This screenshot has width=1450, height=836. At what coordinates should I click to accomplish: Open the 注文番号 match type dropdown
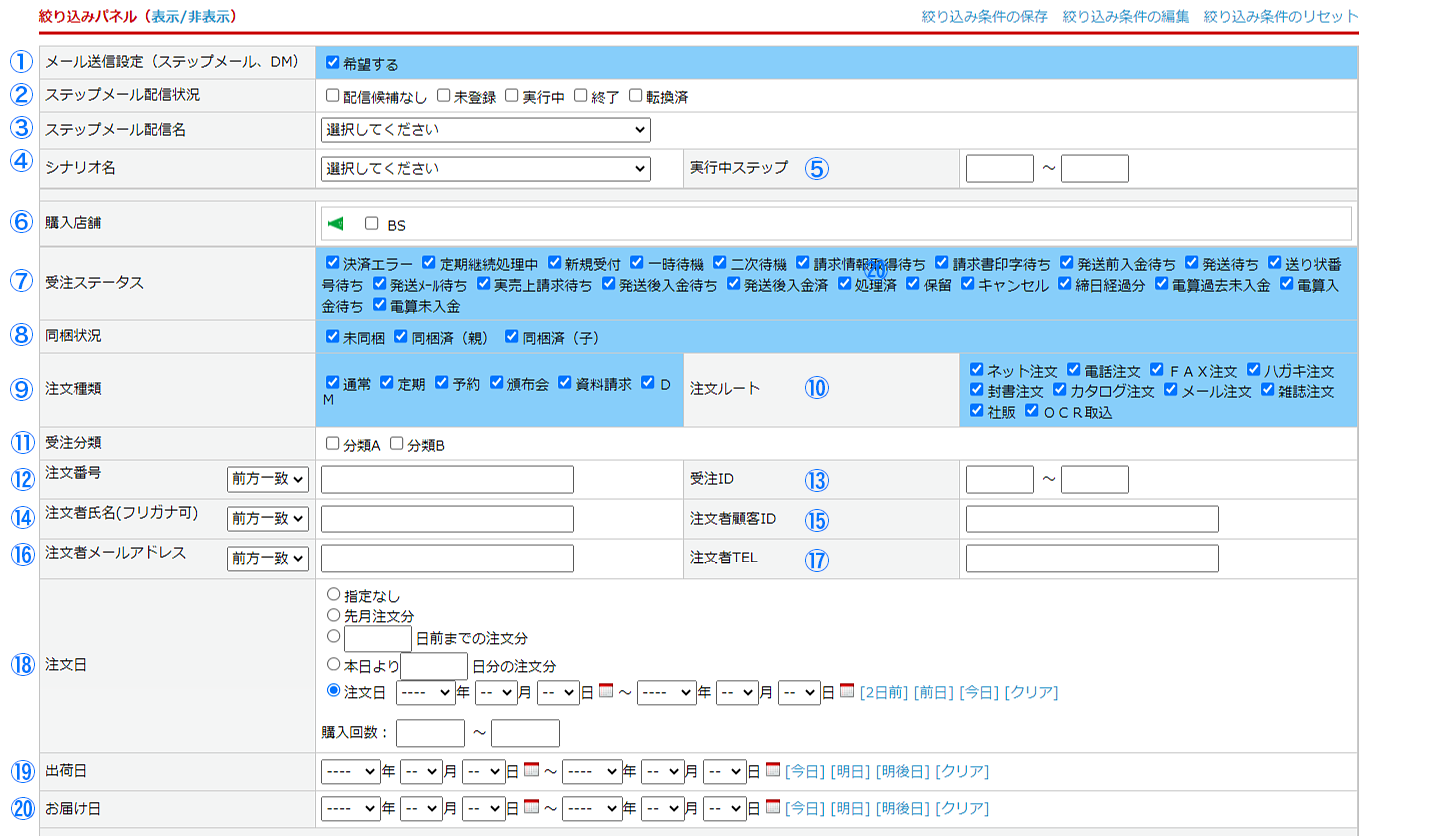[268, 480]
